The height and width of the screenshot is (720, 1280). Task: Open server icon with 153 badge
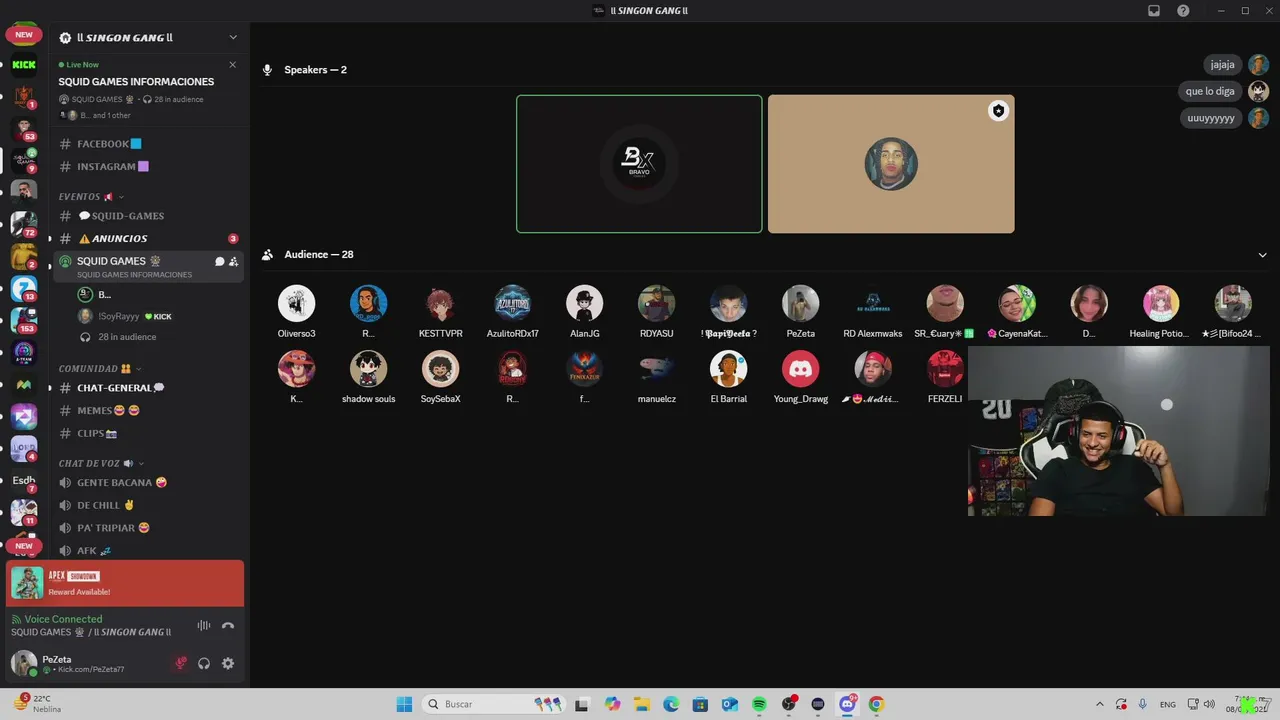click(x=24, y=321)
